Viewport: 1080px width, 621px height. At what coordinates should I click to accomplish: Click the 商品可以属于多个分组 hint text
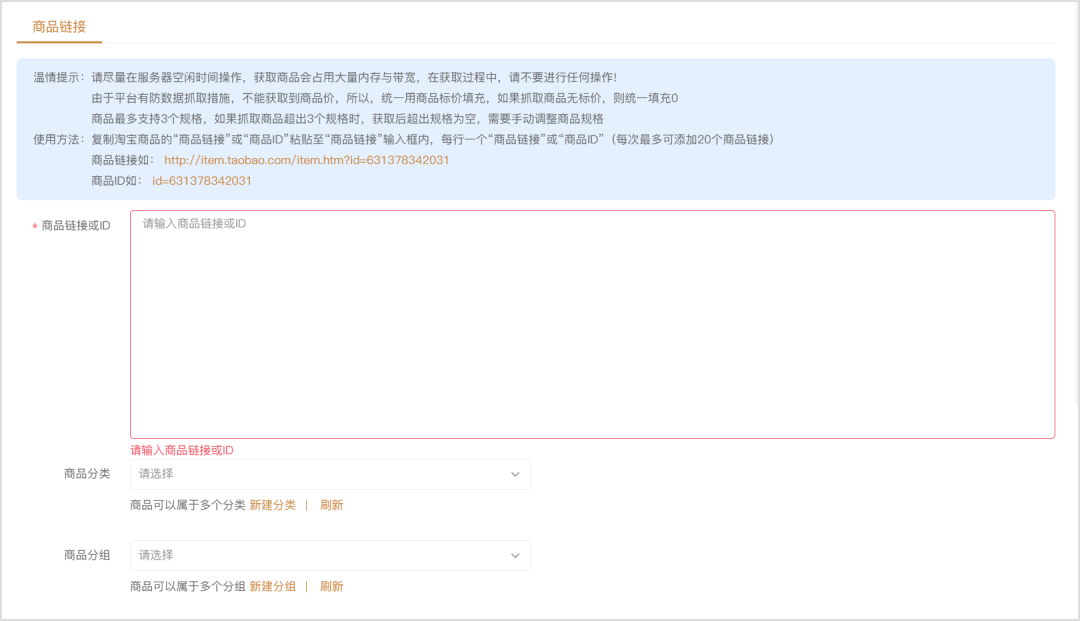pos(187,587)
